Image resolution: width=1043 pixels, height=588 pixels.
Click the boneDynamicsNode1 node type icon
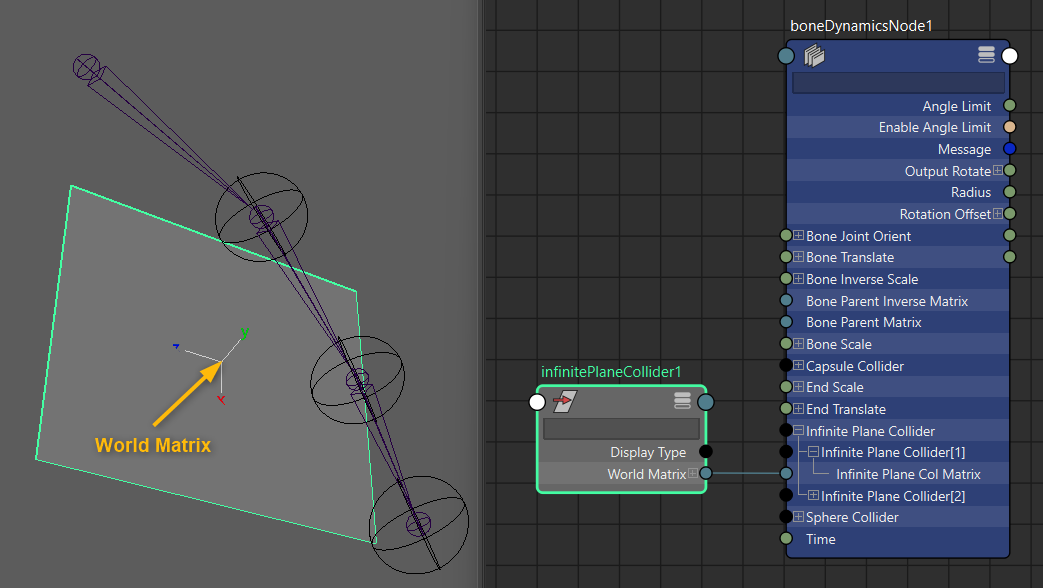coord(814,56)
